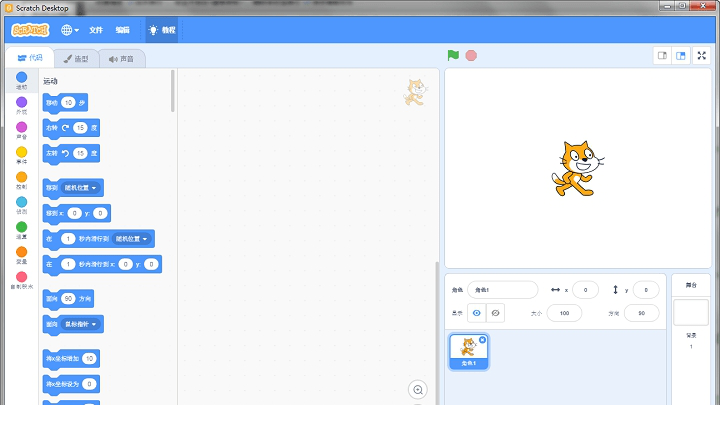Image resolution: width=720 pixels, height=421 pixels.
Task: Click the 将x坐标设为 0 block
Action: pos(71,384)
